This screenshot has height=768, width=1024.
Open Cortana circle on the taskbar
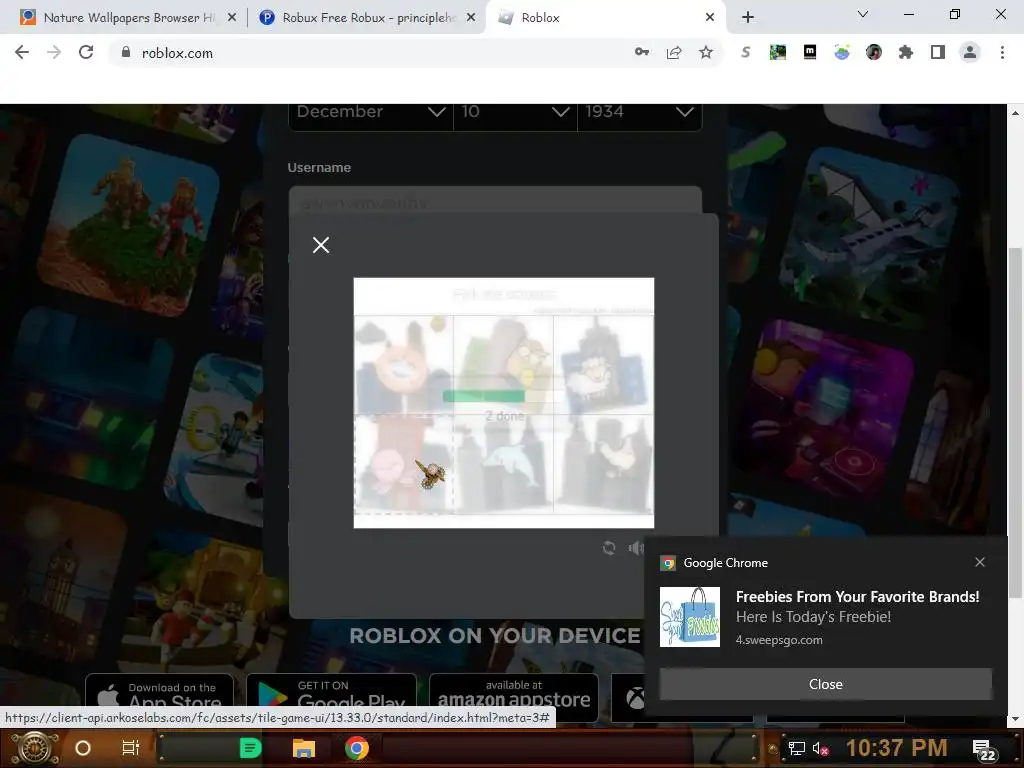tap(83, 748)
